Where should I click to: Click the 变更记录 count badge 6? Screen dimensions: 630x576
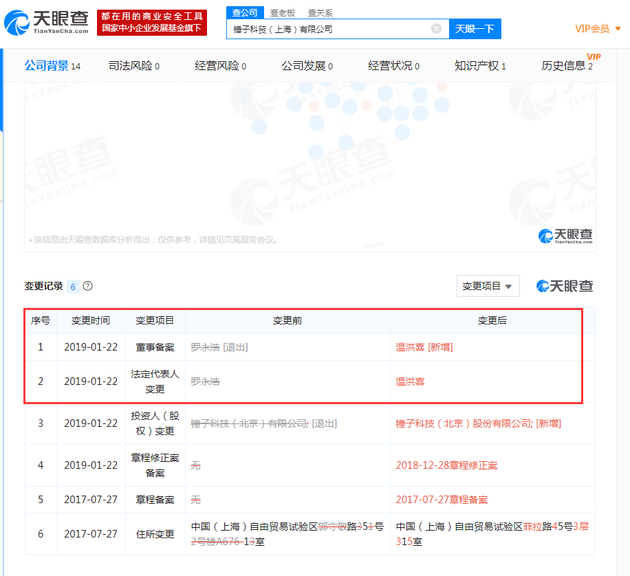[73, 286]
